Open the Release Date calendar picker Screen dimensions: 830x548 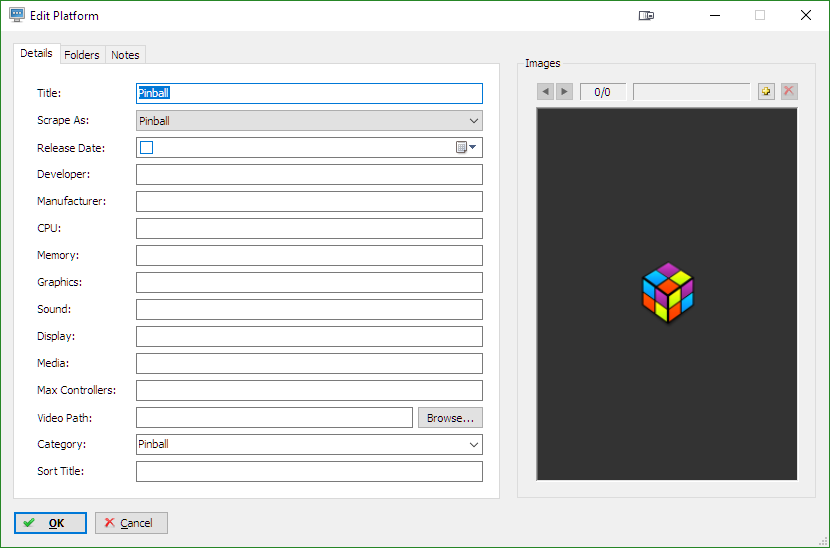(466, 147)
